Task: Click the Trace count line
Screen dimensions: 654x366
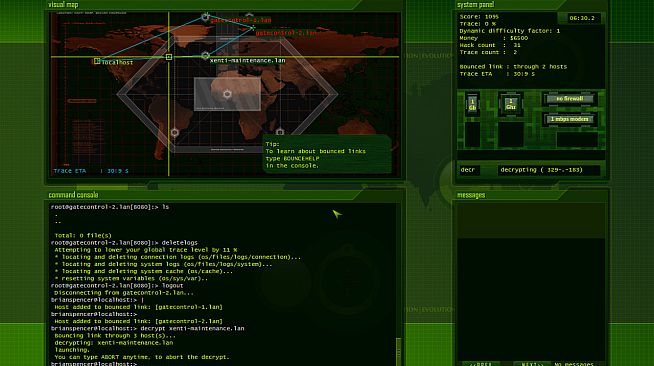Action: pyautogui.click(x=488, y=52)
